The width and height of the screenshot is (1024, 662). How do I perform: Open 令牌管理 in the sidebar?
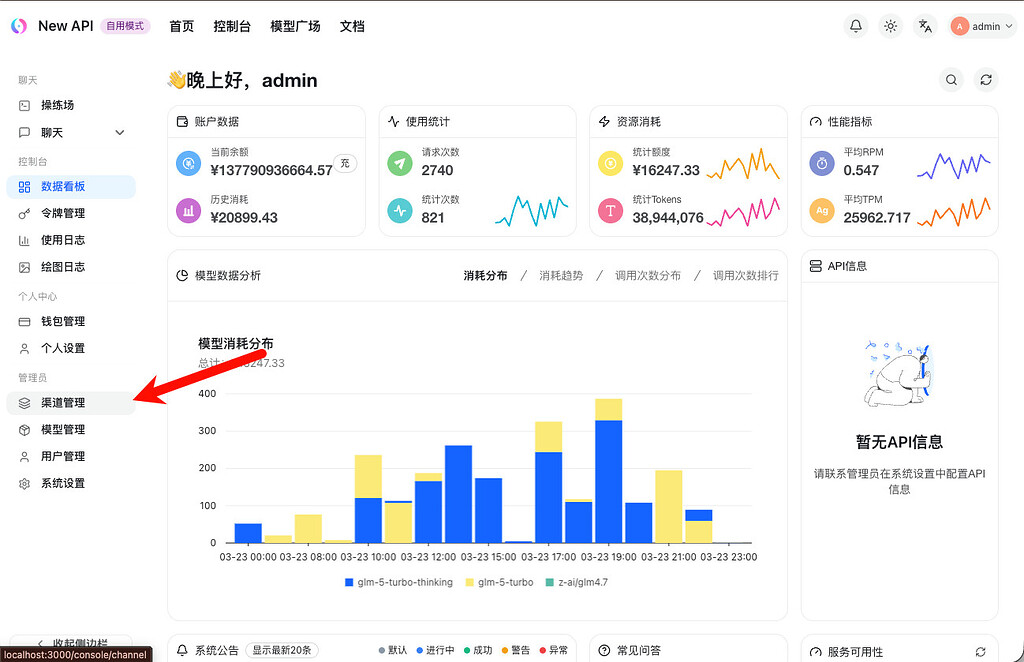(71, 213)
